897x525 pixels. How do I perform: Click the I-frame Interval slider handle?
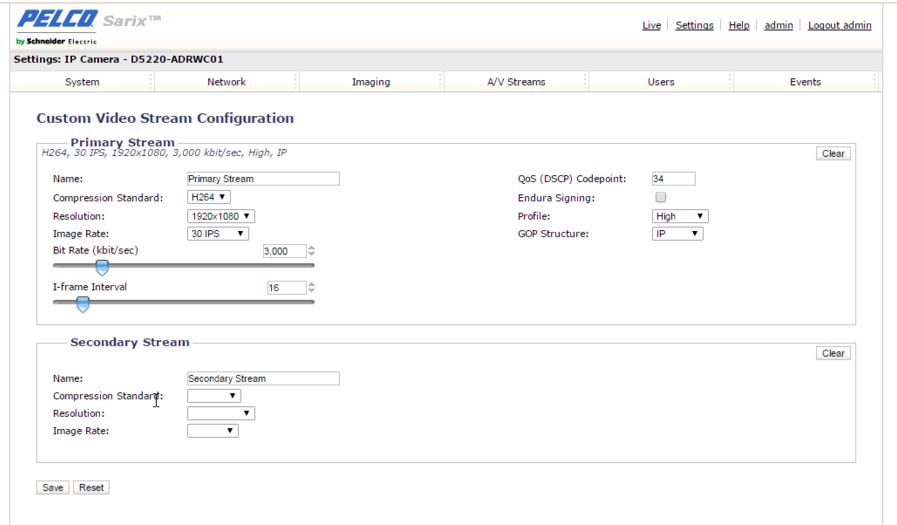pos(82,303)
